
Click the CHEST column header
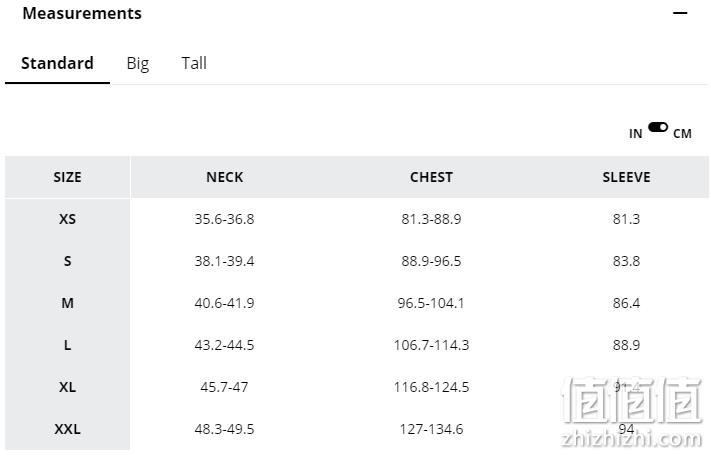(x=431, y=177)
